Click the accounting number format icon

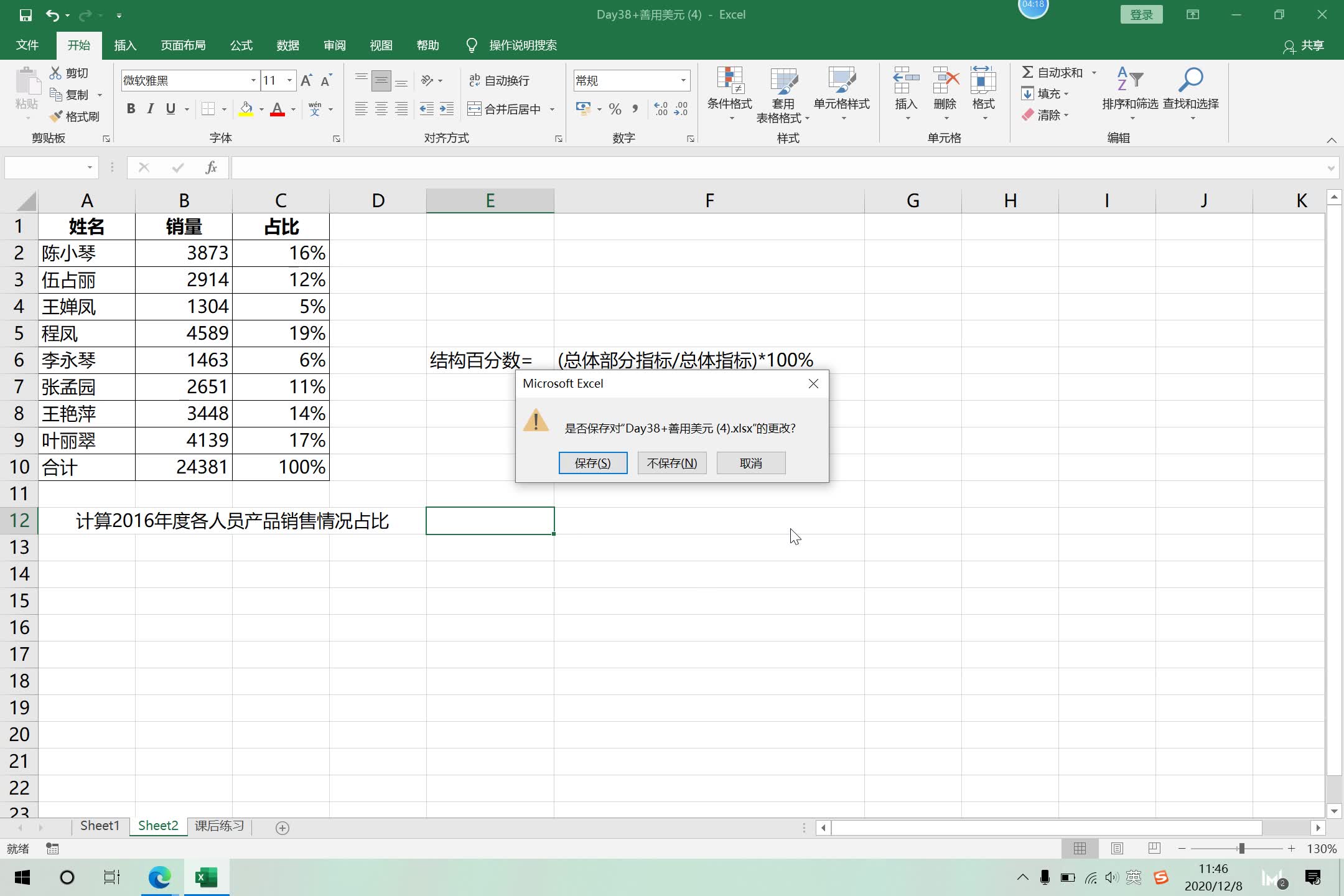583,109
